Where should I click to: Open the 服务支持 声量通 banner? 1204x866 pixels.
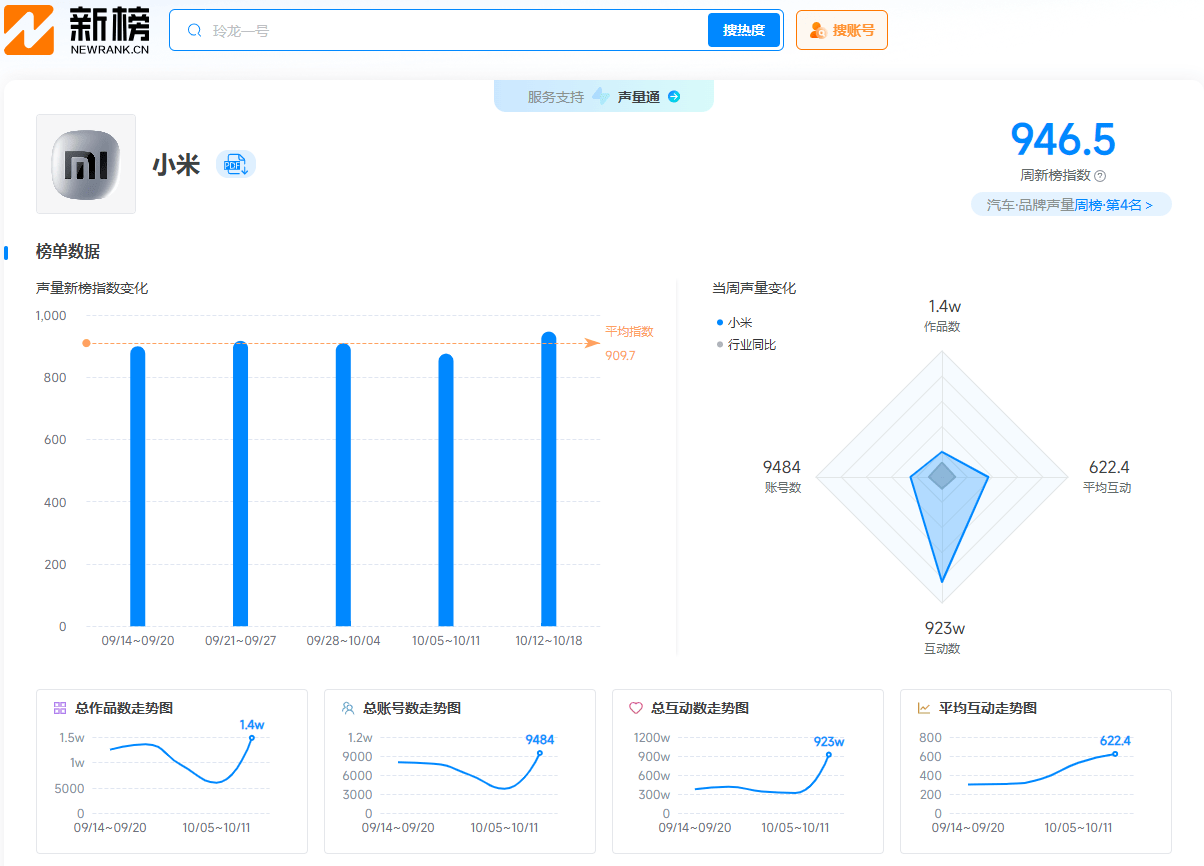point(603,97)
